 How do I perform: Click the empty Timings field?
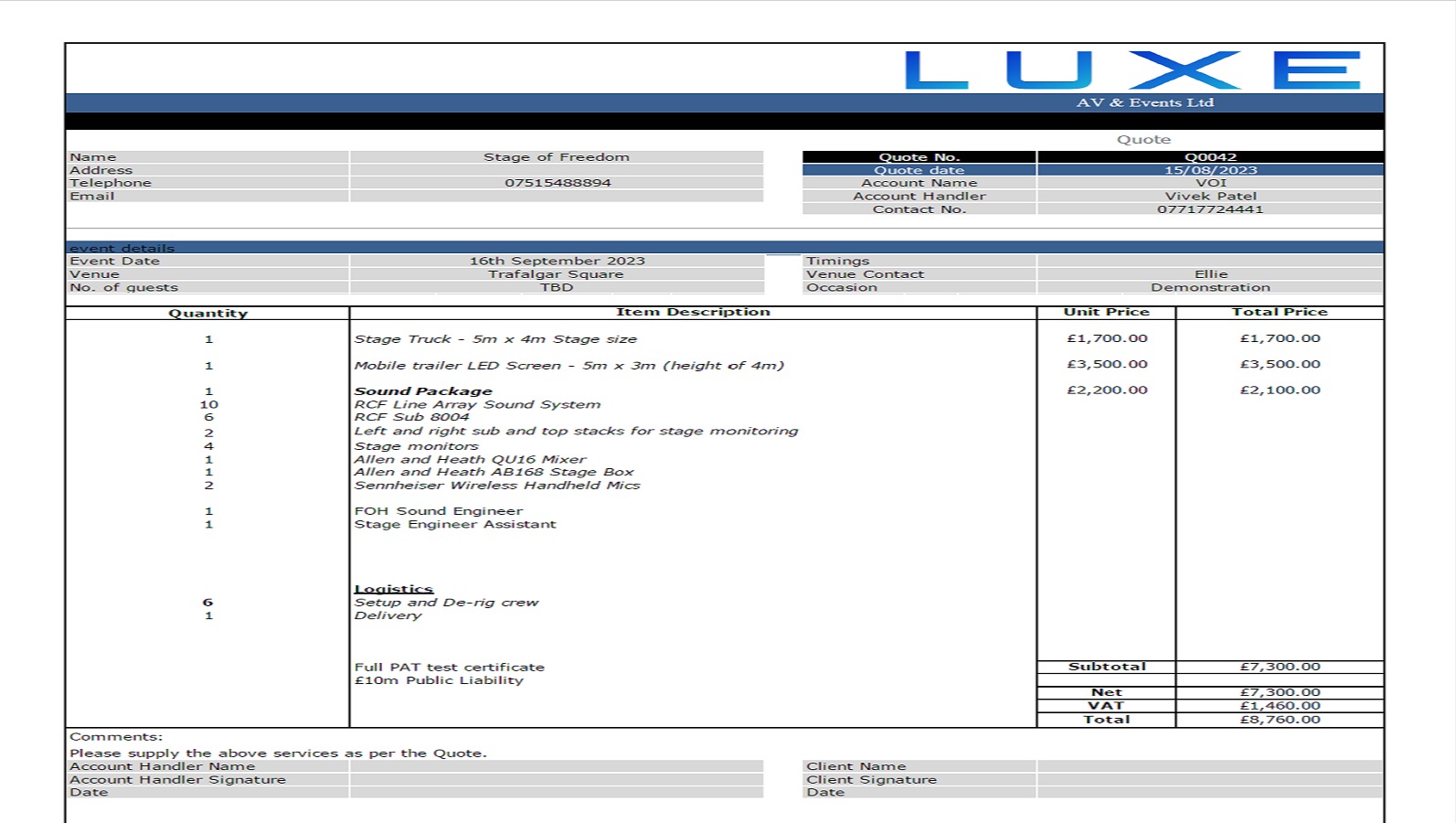(x=1210, y=261)
